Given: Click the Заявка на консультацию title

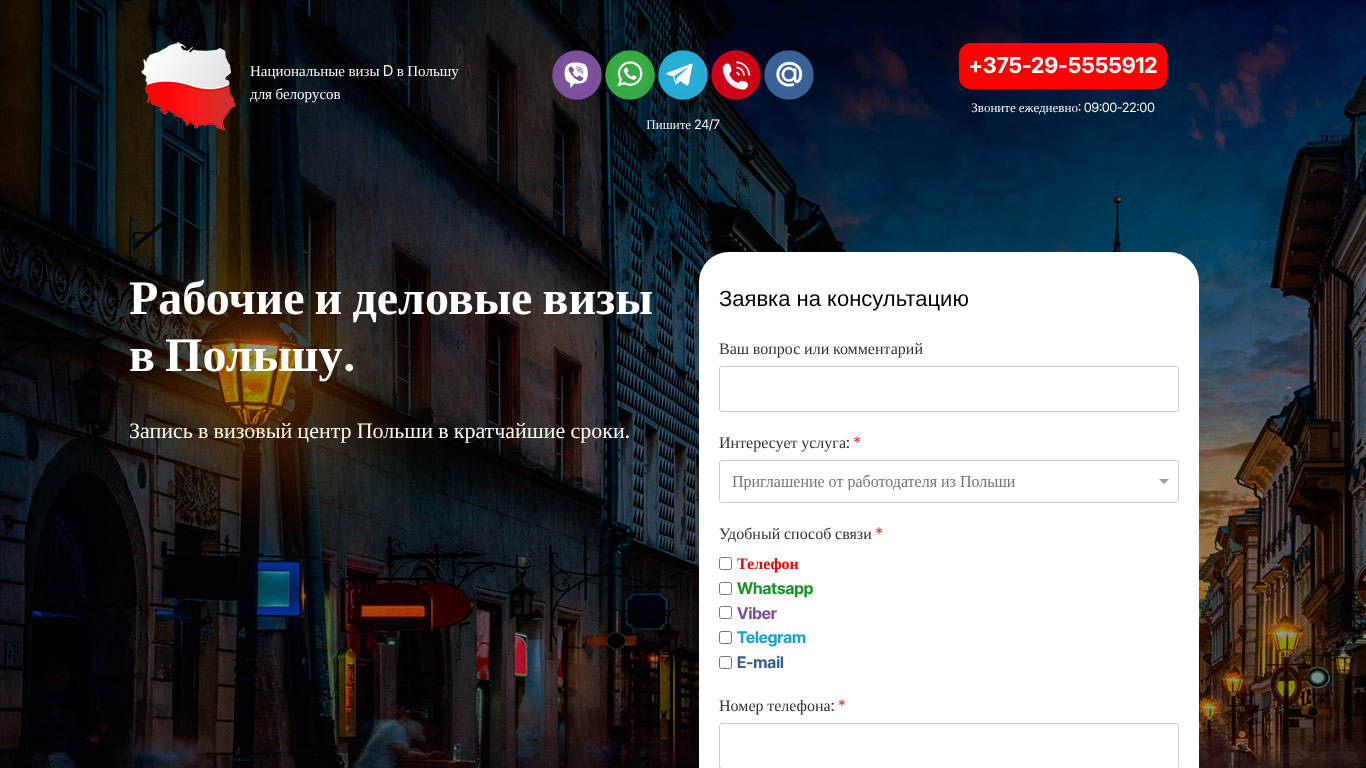Looking at the screenshot, I should 844,299.
